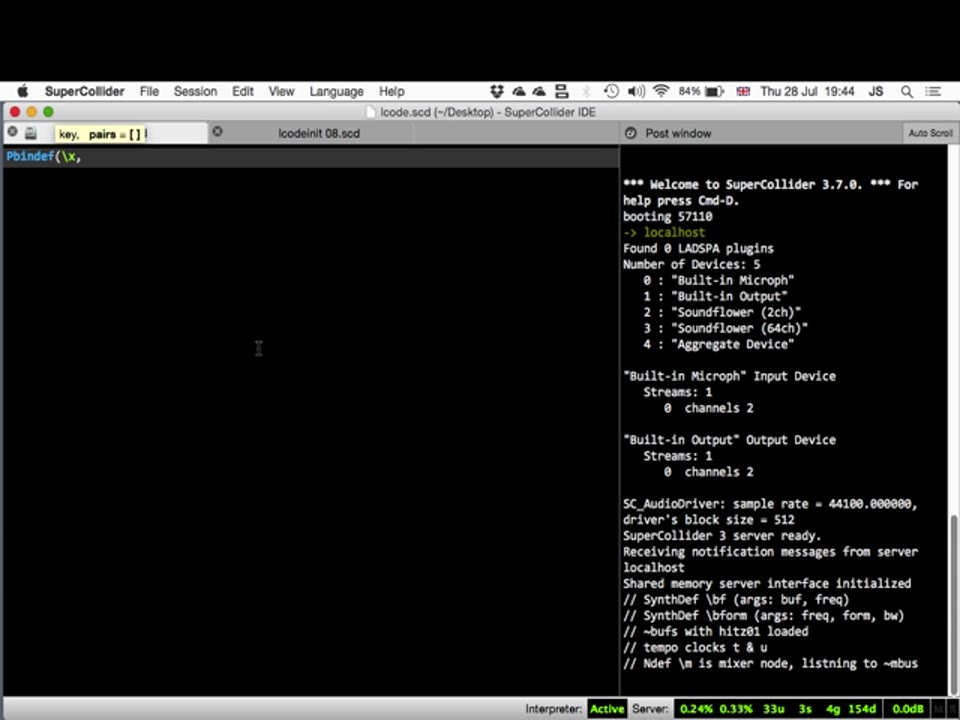Viewport: 960px width, 720px height.
Task: Open the File menu
Action: (x=149, y=92)
